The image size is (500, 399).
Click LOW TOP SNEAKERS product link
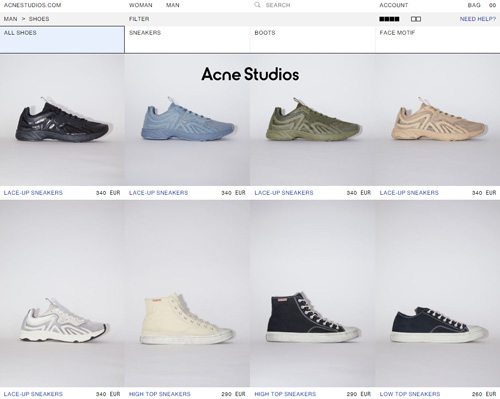pyautogui.click(x=410, y=394)
